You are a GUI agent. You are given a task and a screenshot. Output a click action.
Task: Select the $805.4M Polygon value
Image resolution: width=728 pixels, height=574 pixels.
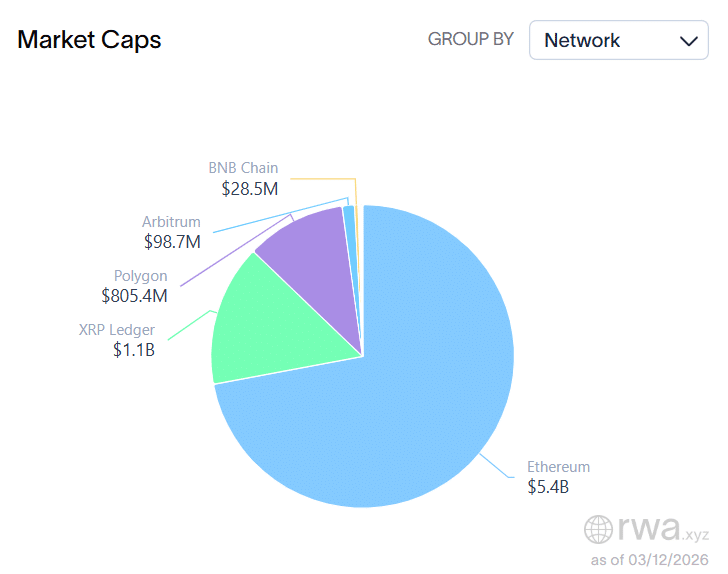134,296
